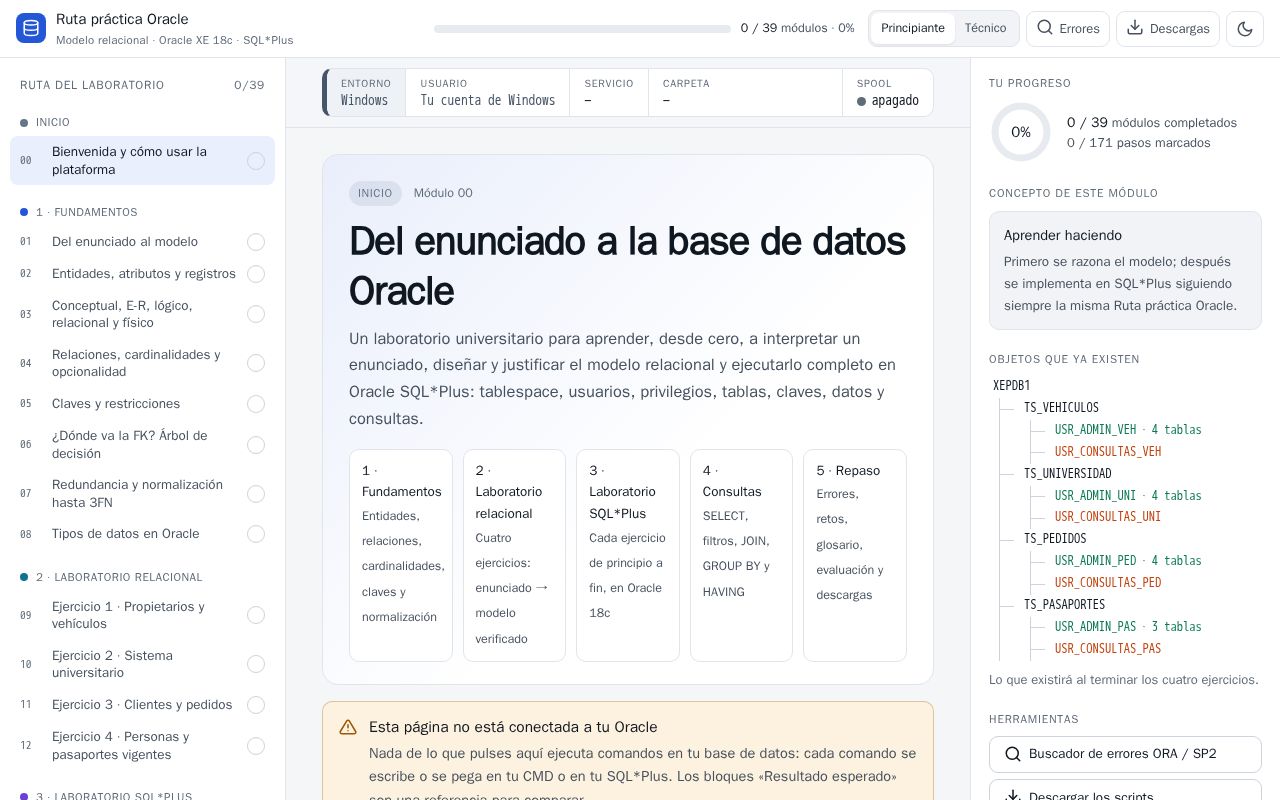The image size is (1280, 800).
Task: Open the 4 · Consultas card
Action: (741, 556)
